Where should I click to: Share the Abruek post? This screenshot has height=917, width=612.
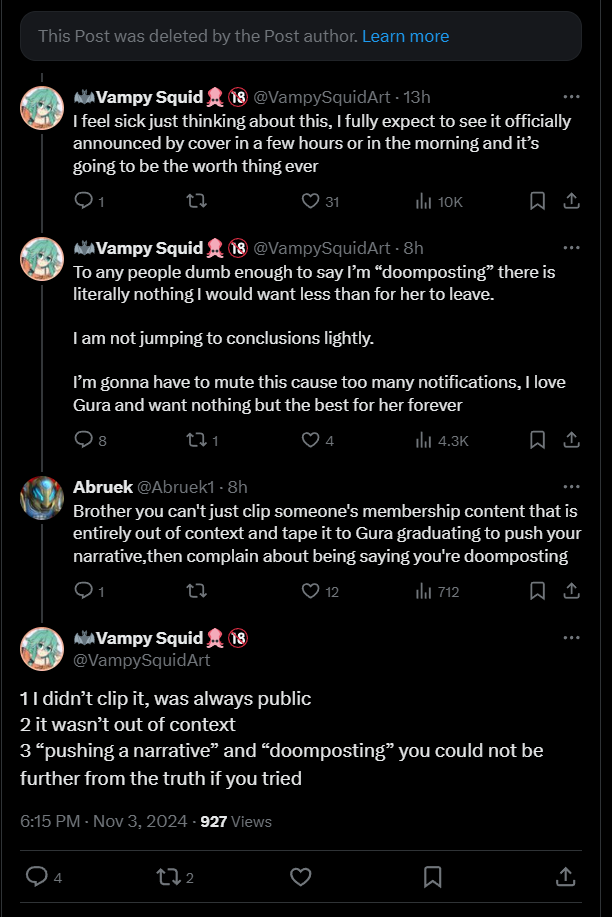(x=571, y=591)
